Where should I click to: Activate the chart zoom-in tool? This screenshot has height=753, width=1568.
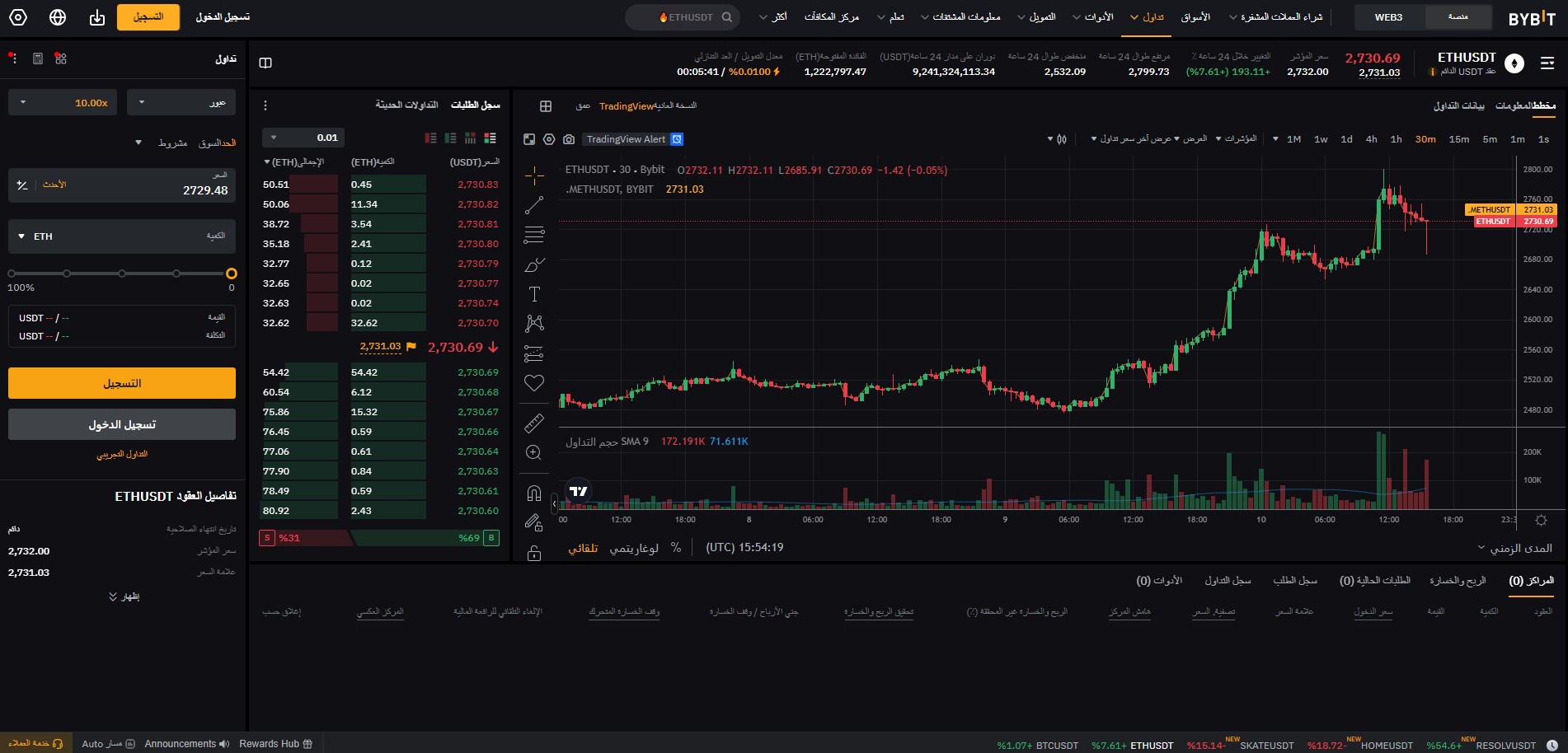(x=534, y=452)
